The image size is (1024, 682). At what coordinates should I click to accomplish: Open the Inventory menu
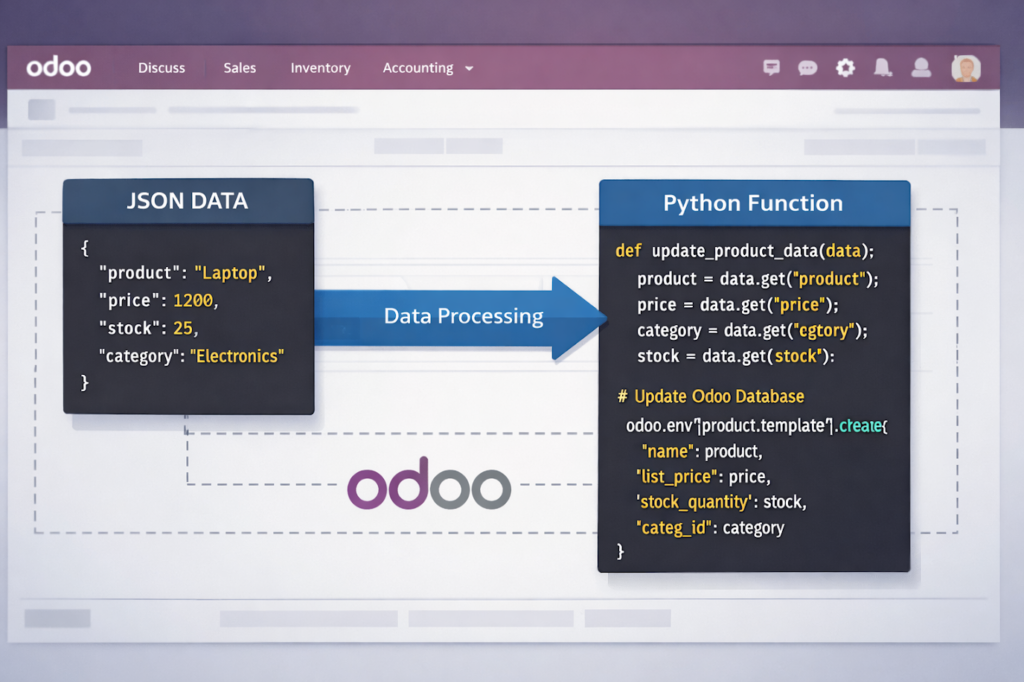tap(320, 68)
